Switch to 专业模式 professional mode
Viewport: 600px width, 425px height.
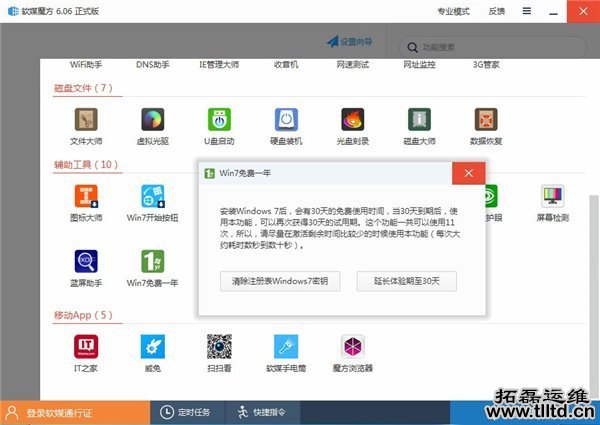coord(453,11)
